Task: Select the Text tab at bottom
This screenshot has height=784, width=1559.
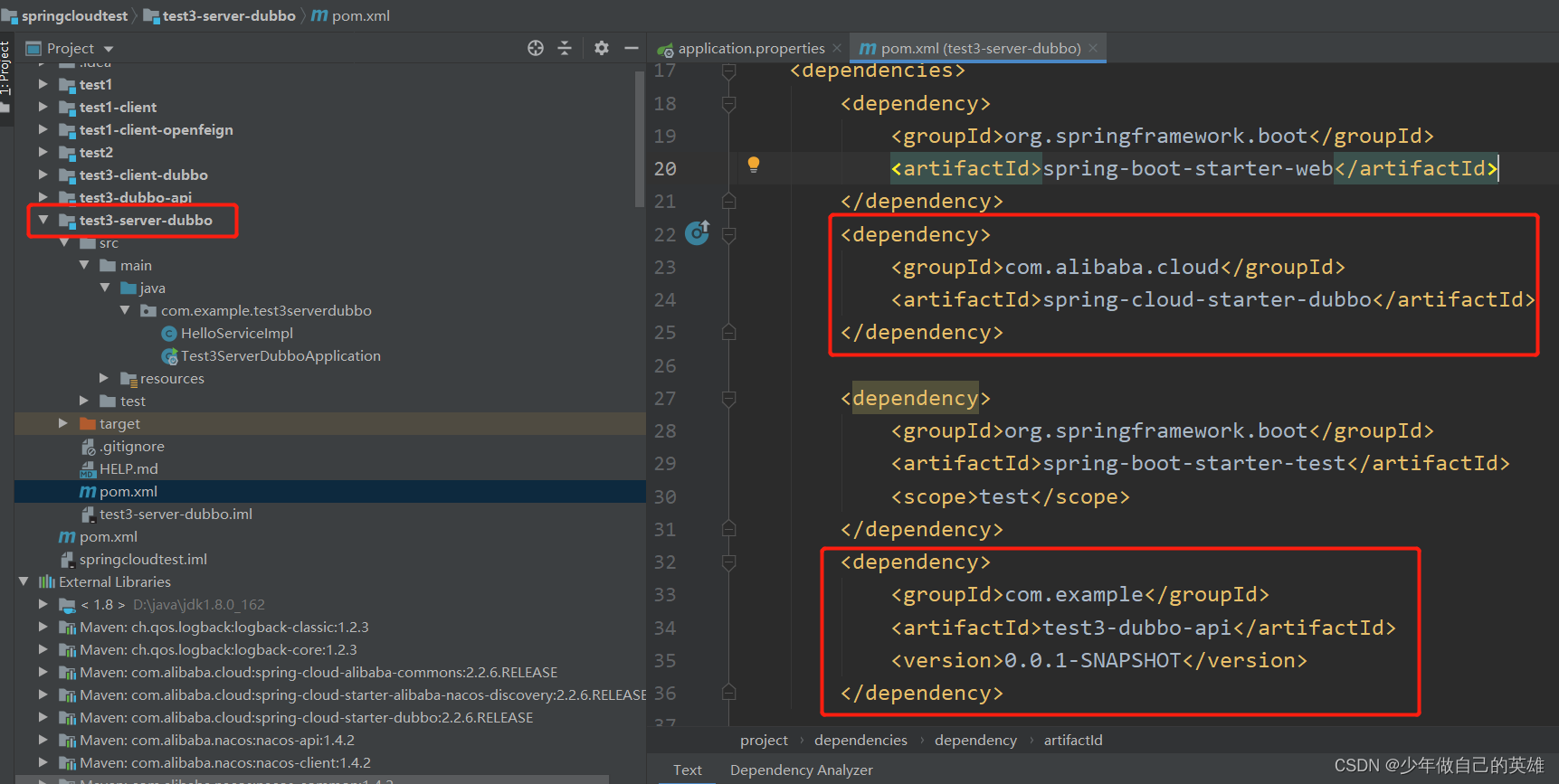Action: point(688,770)
